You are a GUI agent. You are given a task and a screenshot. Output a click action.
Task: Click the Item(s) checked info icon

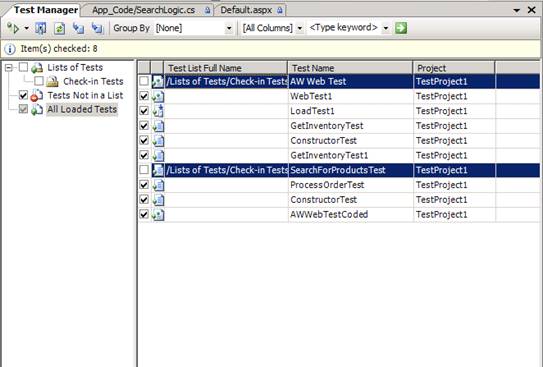10,49
